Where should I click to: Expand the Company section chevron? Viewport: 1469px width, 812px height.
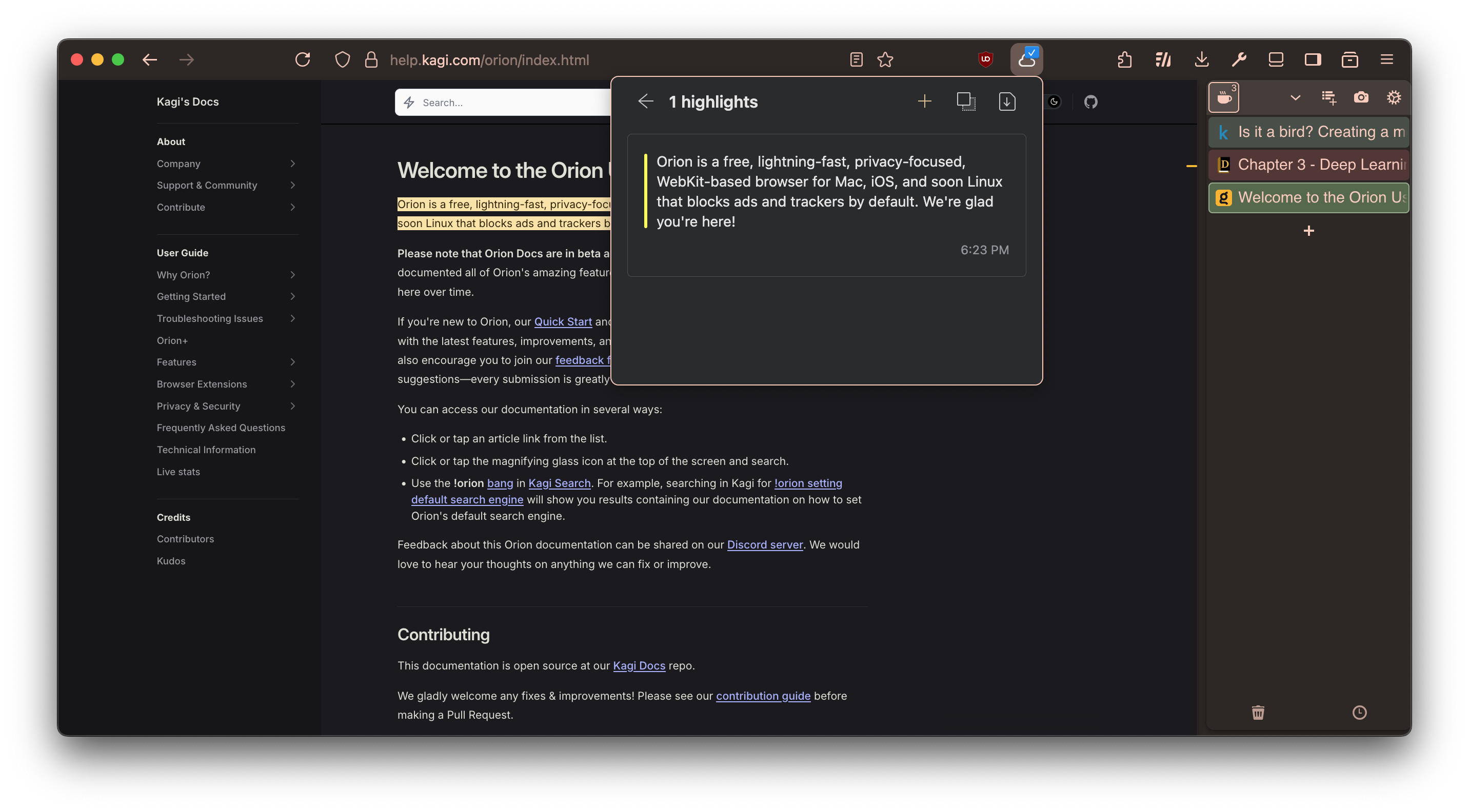tap(292, 164)
